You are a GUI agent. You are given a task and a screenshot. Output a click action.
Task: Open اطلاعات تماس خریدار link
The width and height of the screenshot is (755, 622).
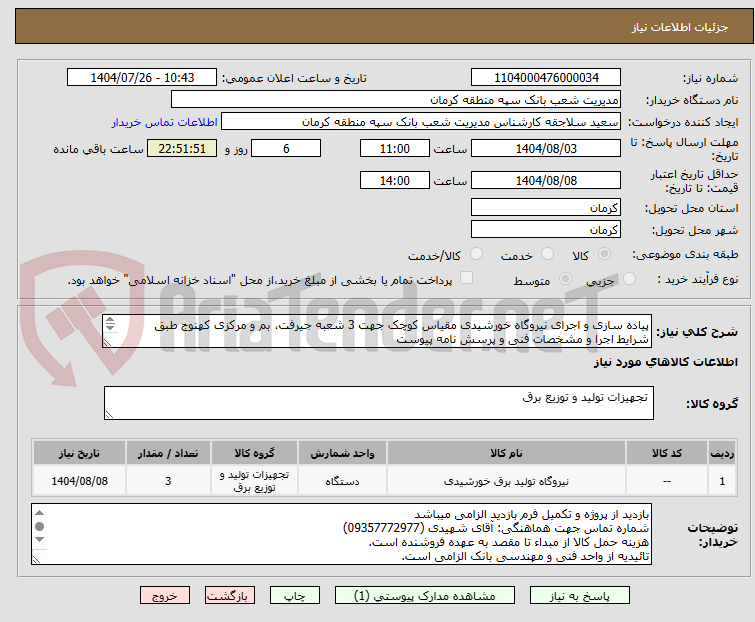165,122
